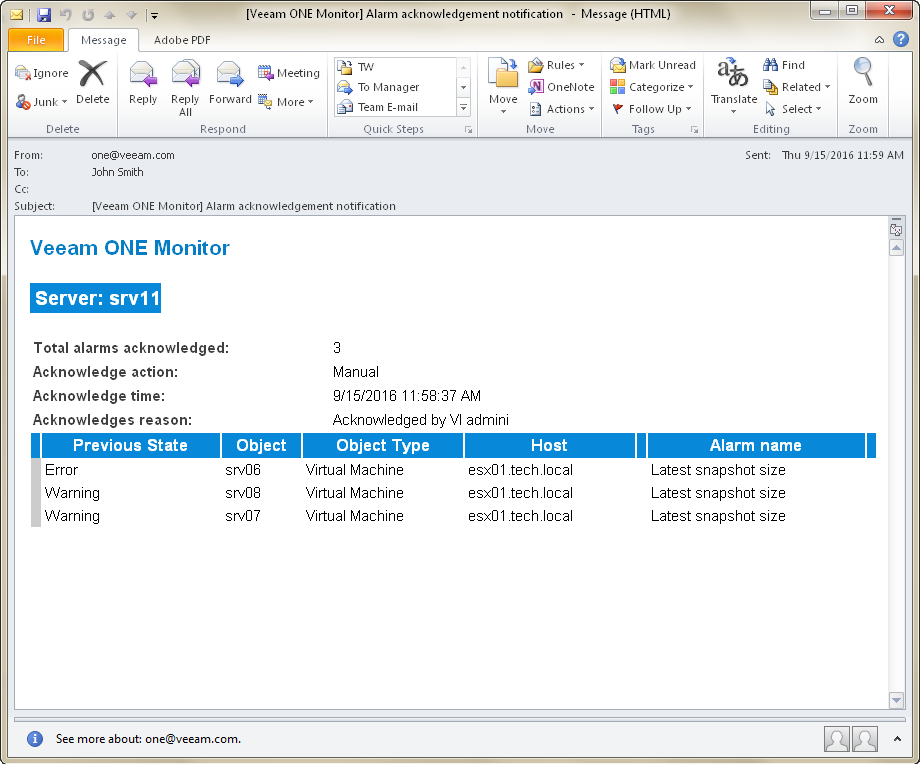Open the Junk dropdown menu
Screen dimensions: 920x764
(42, 102)
